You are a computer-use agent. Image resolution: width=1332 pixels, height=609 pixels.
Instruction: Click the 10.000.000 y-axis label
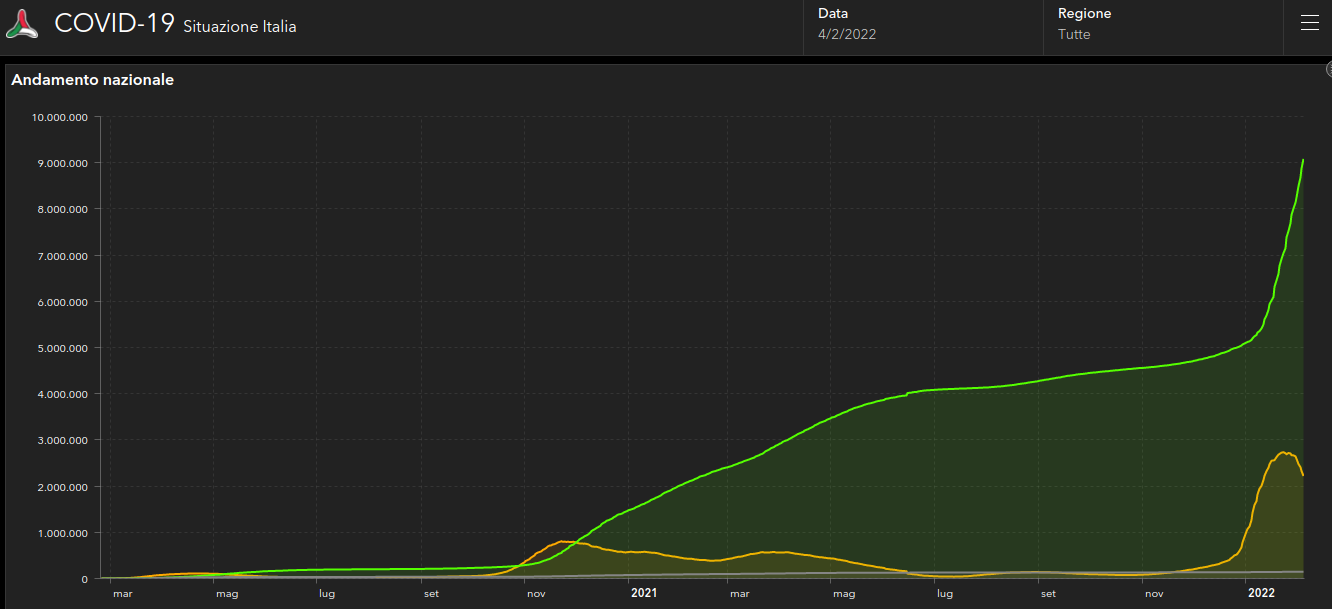coord(60,117)
